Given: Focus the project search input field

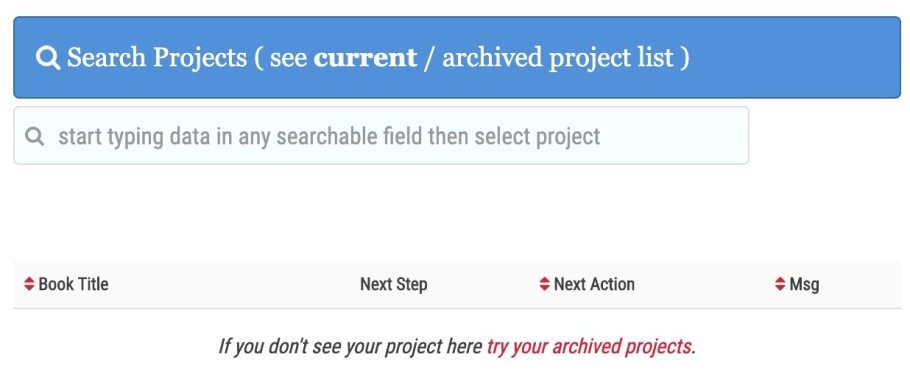Looking at the screenshot, I should [381, 135].
